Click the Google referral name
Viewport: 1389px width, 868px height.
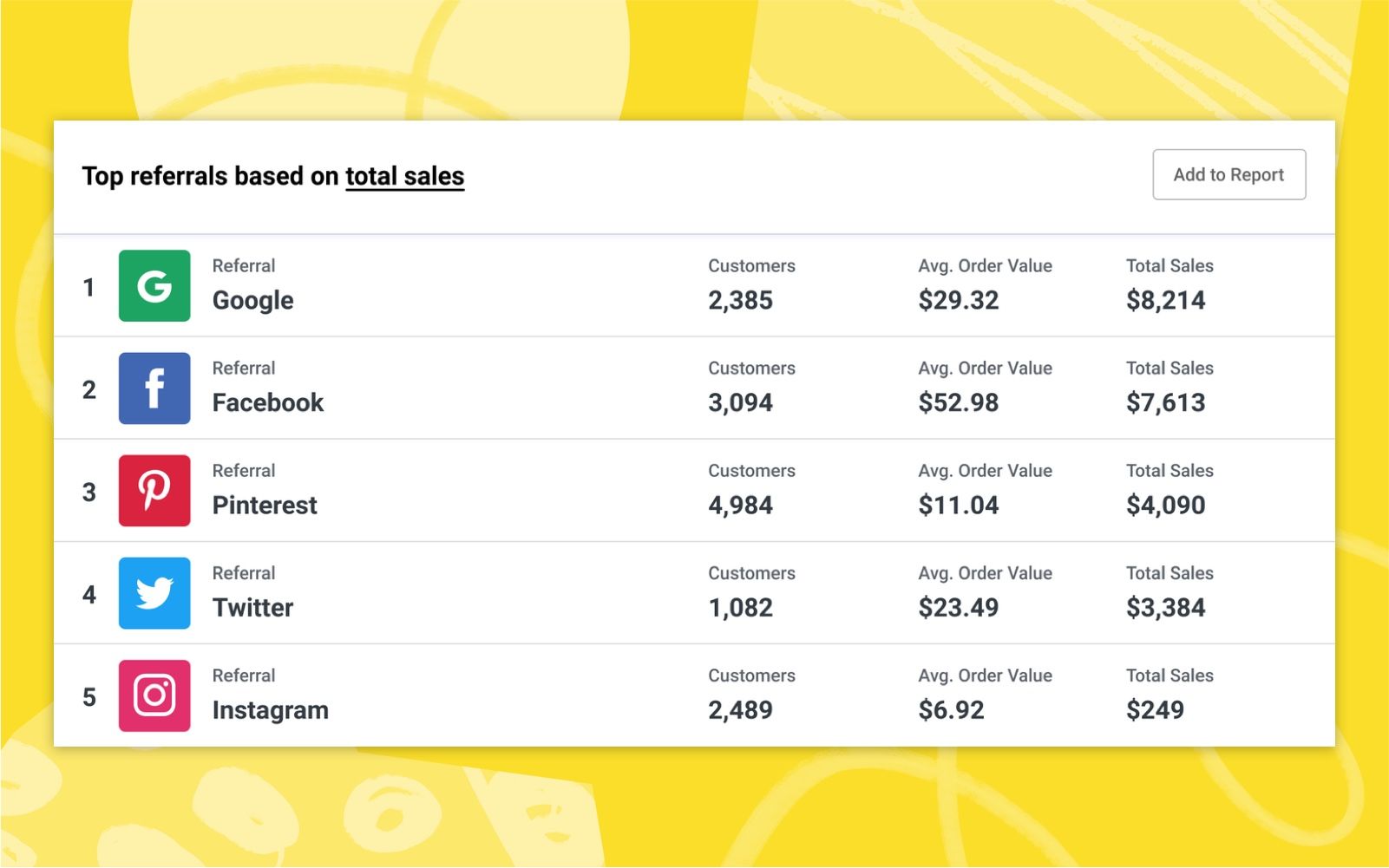click(252, 300)
